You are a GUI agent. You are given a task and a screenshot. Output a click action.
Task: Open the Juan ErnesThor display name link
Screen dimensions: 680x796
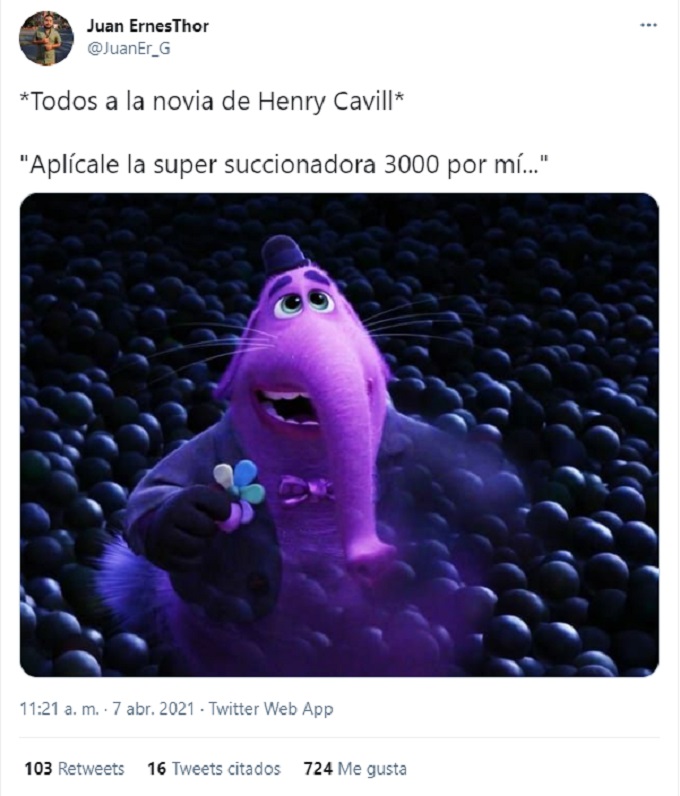tap(147, 26)
